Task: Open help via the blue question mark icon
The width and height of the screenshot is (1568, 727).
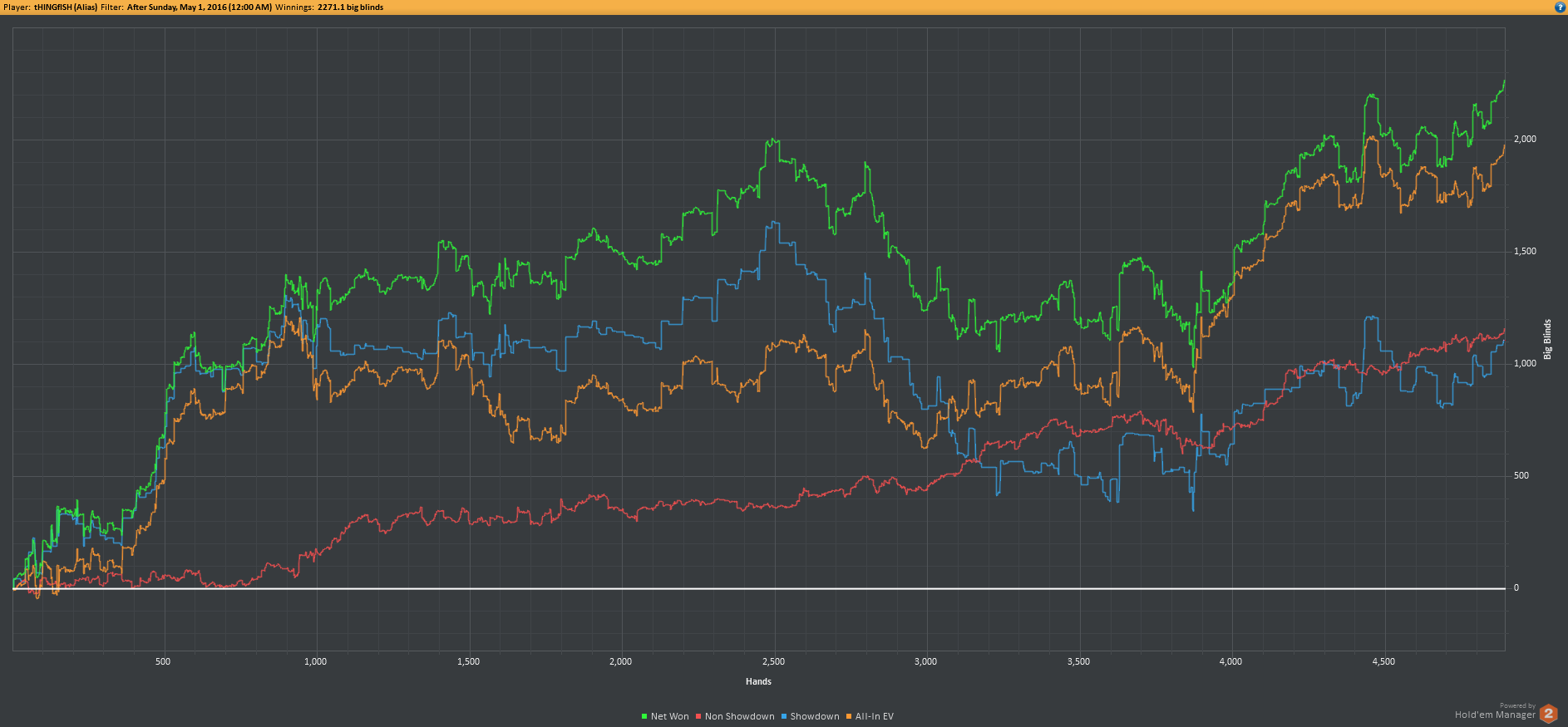Action: (x=1560, y=7)
